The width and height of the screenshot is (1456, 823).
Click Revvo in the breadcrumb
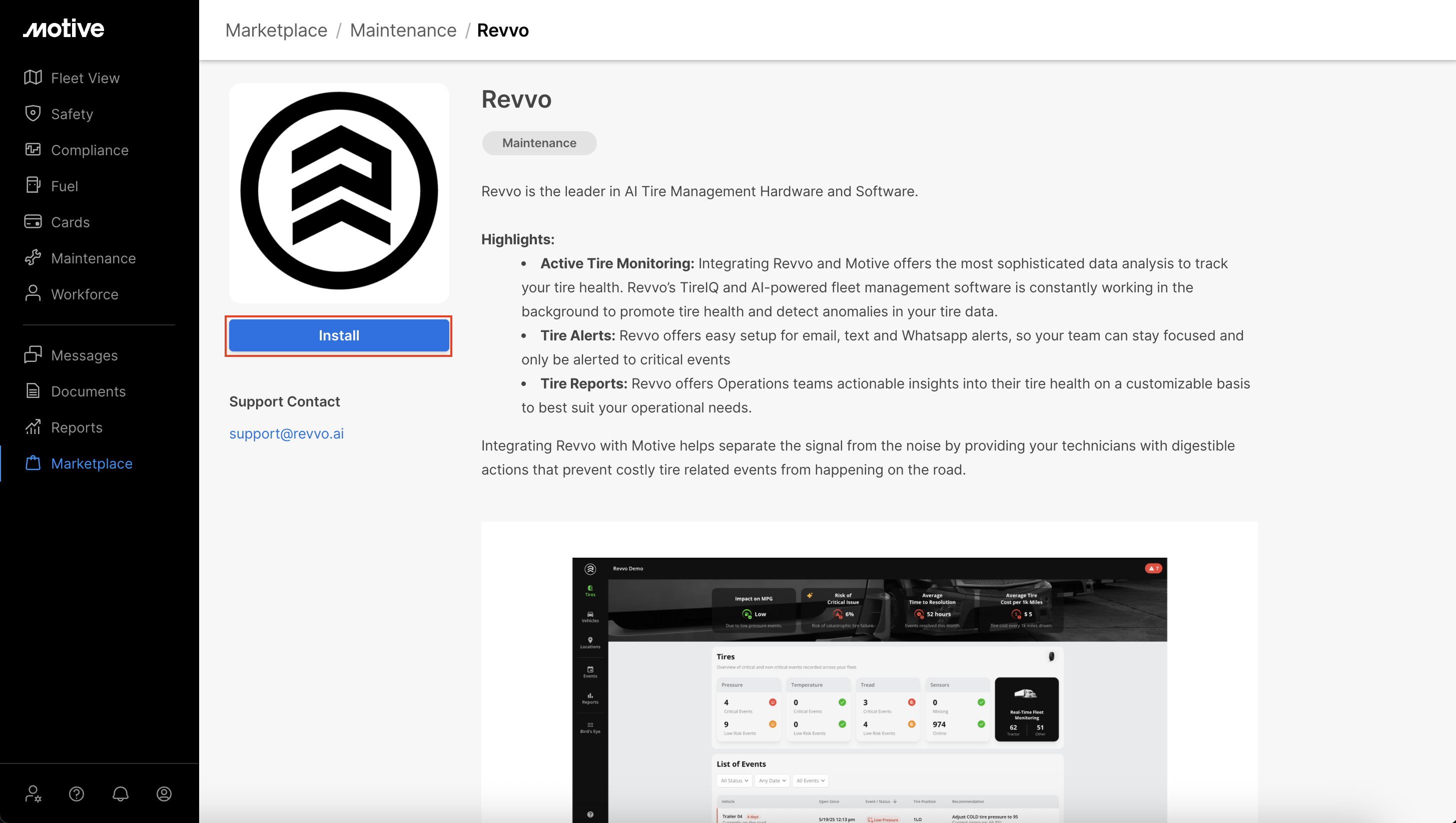pyautogui.click(x=503, y=30)
